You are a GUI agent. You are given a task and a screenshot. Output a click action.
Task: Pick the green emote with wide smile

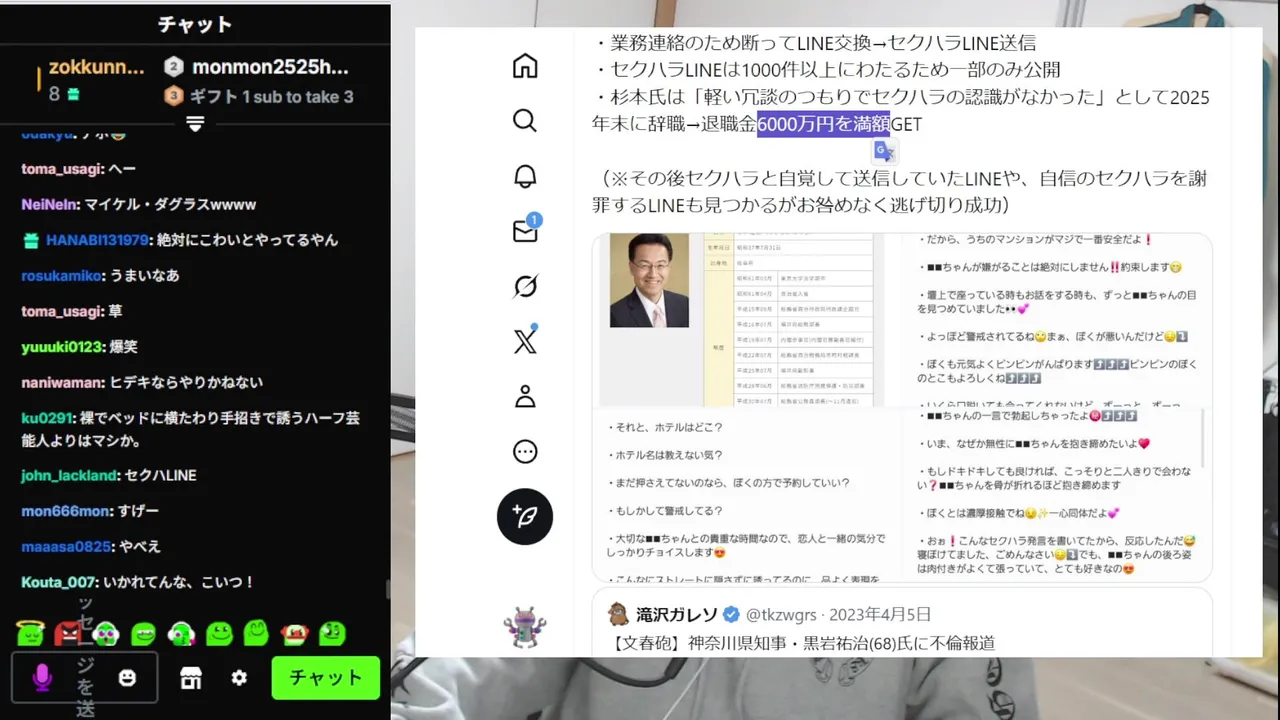pos(219,633)
